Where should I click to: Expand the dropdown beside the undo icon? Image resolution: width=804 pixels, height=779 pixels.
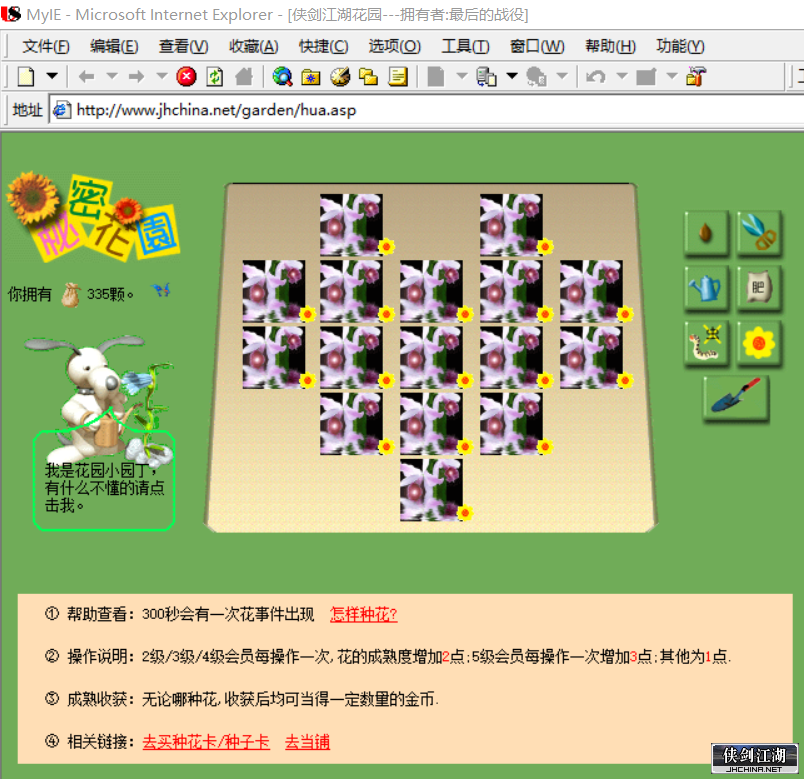point(621,76)
